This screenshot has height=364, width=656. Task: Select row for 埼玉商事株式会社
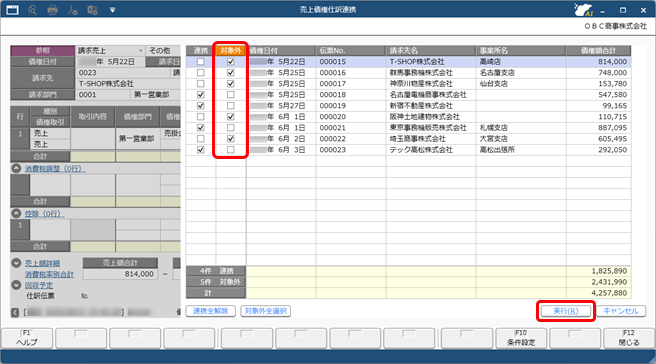(409, 138)
